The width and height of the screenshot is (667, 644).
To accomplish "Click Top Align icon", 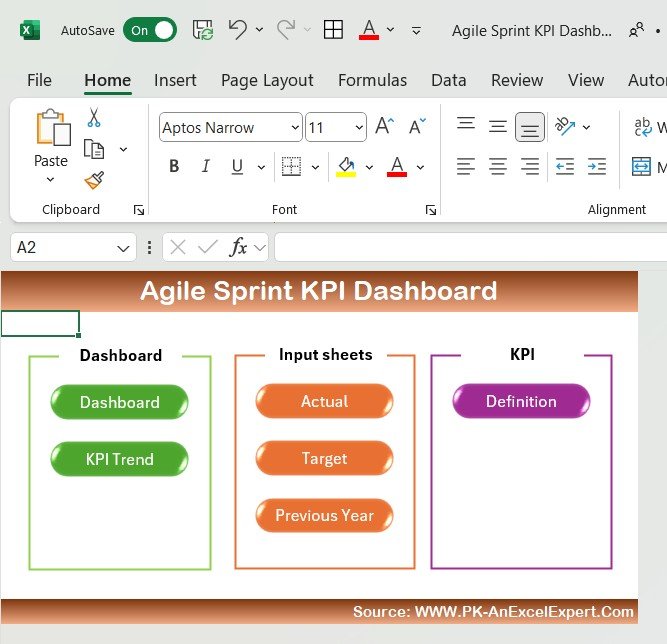I will [466, 123].
